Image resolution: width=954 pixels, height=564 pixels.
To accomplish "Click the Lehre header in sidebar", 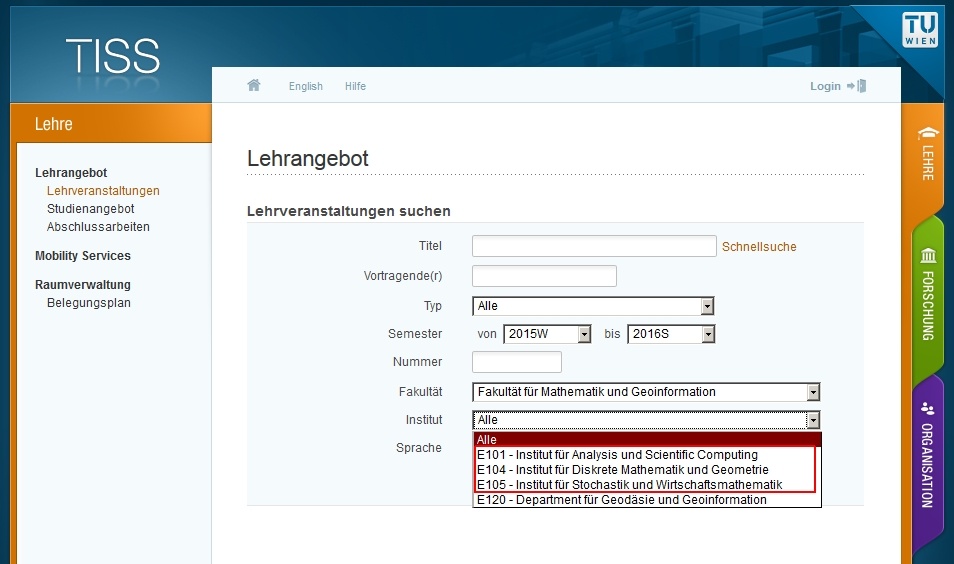I will point(54,124).
